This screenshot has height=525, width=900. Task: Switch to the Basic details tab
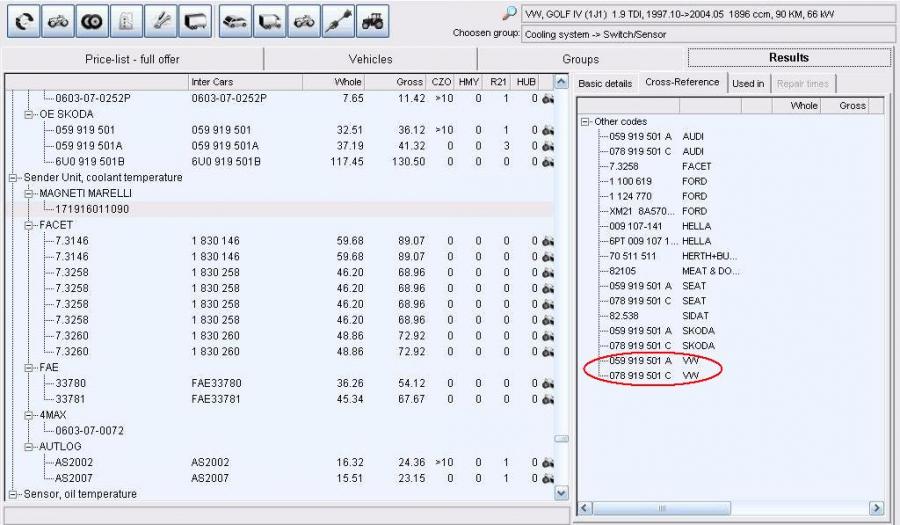tap(605, 84)
